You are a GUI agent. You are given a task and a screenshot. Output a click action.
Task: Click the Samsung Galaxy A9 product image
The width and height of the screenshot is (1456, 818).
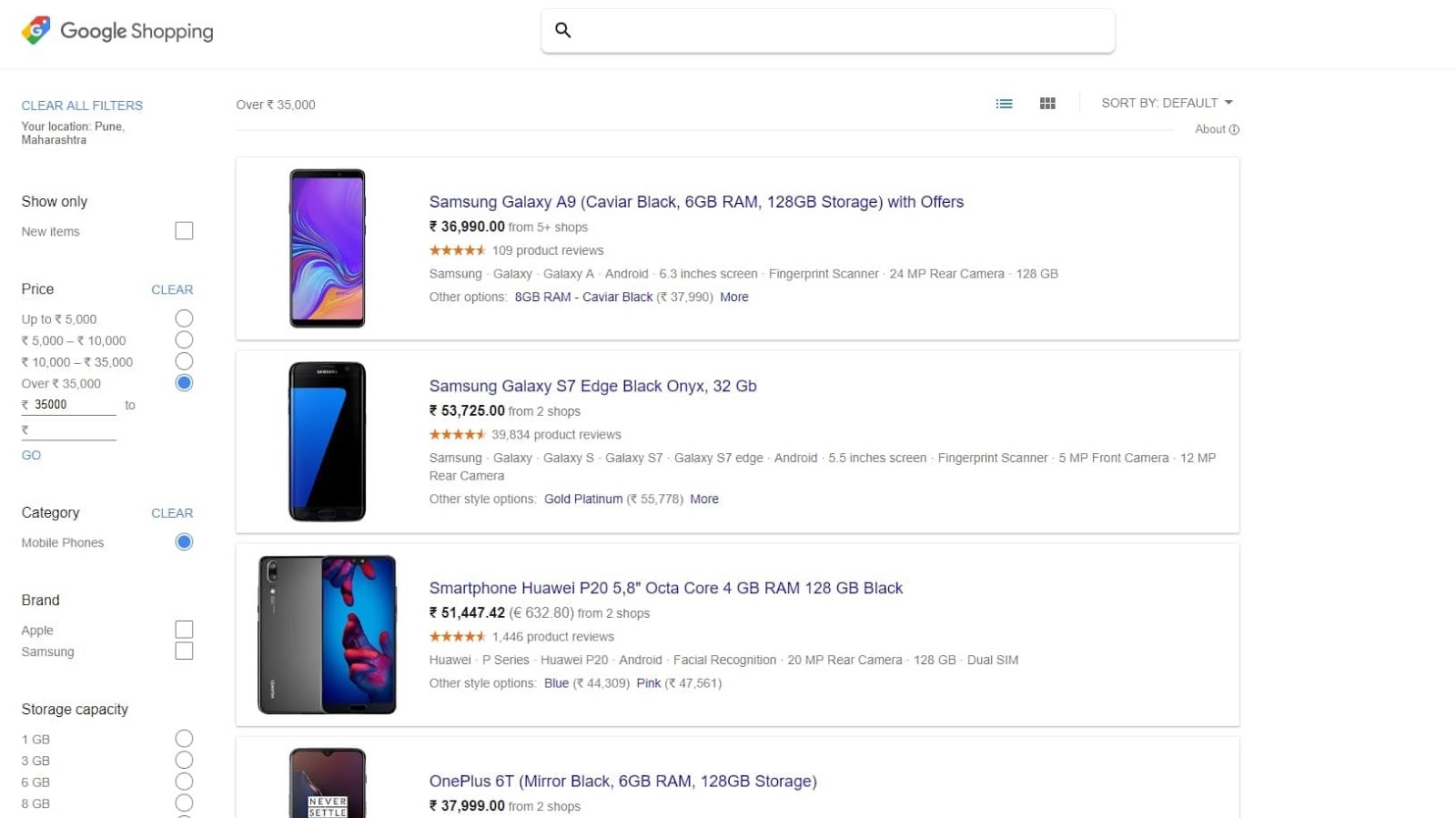coord(328,248)
